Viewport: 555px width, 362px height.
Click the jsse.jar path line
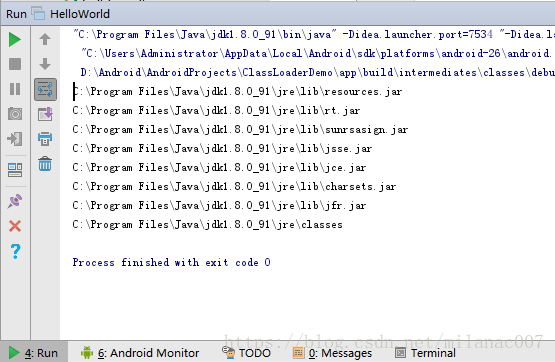tap(222, 149)
